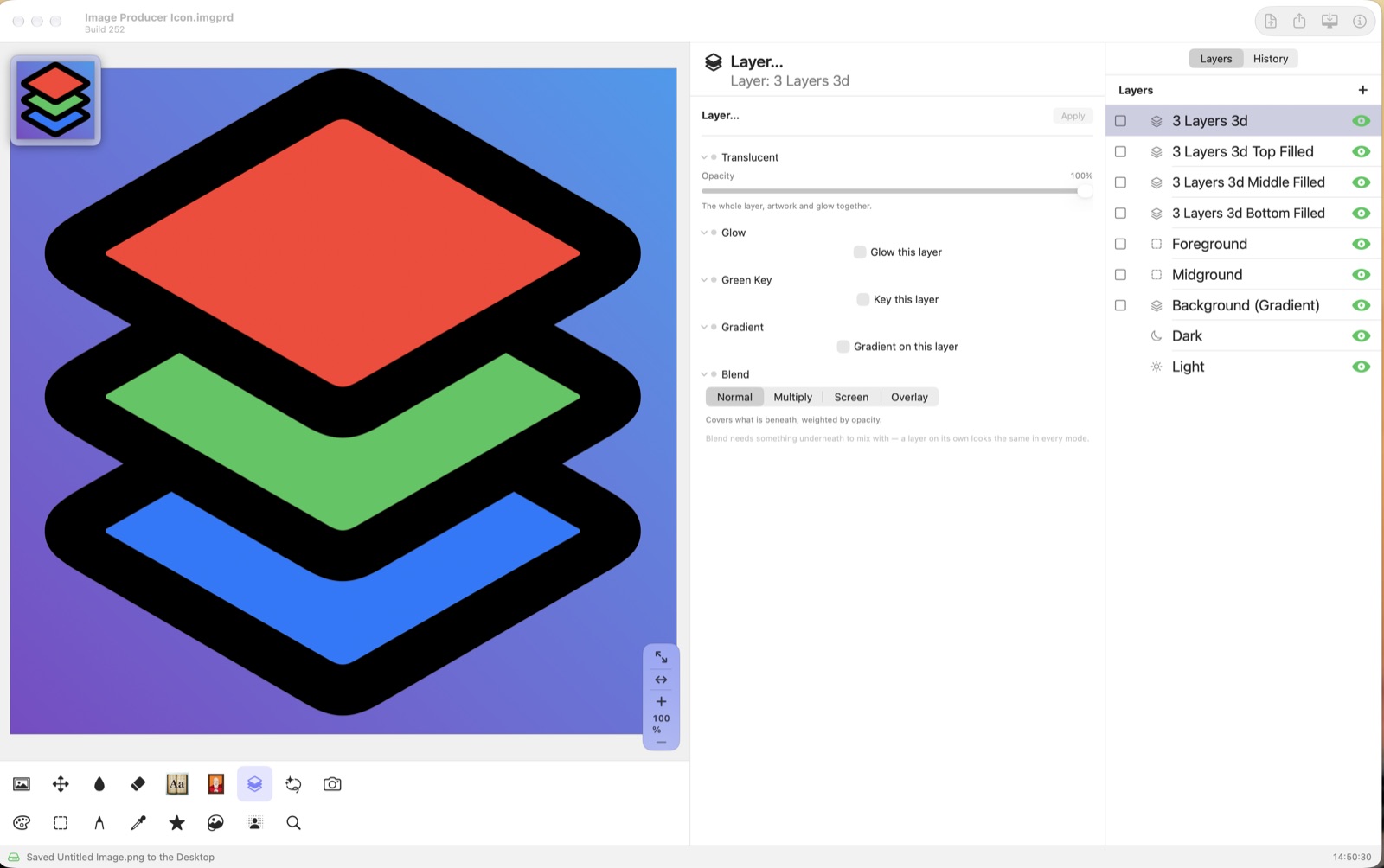Collapse the Glow section chevron
1384x868 pixels.
click(x=704, y=233)
